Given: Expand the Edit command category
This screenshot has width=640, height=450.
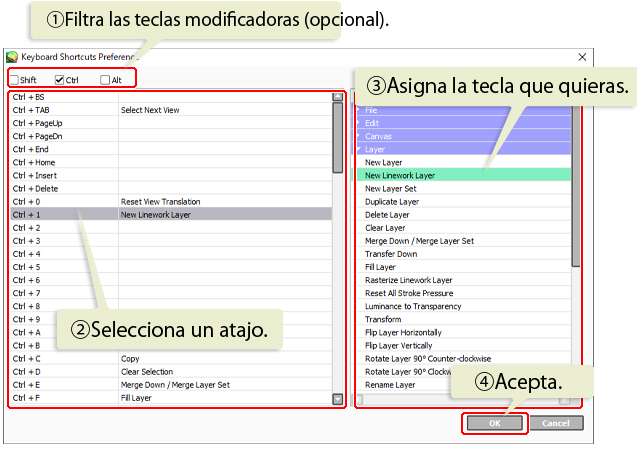Looking at the screenshot, I should pyautogui.click(x=372, y=123).
